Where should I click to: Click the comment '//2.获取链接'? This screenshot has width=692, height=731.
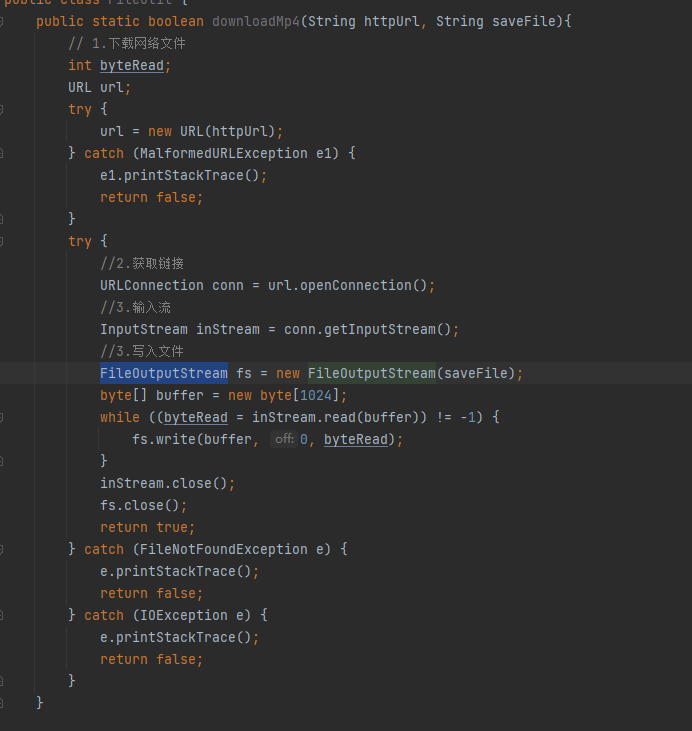click(x=142, y=263)
